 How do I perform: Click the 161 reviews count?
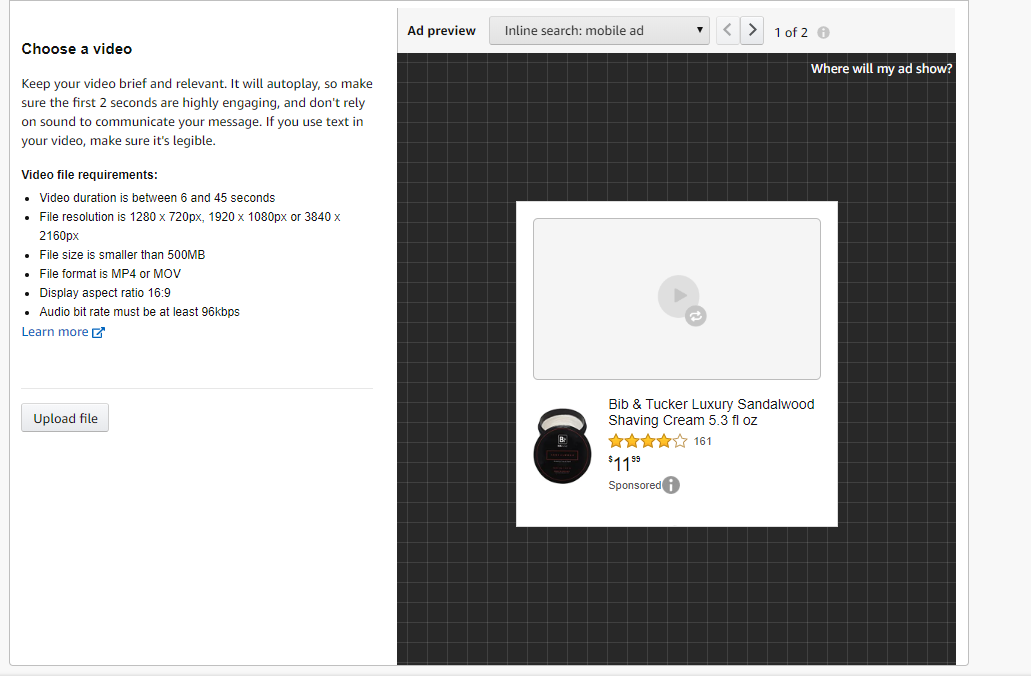click(x=702, y=441)
